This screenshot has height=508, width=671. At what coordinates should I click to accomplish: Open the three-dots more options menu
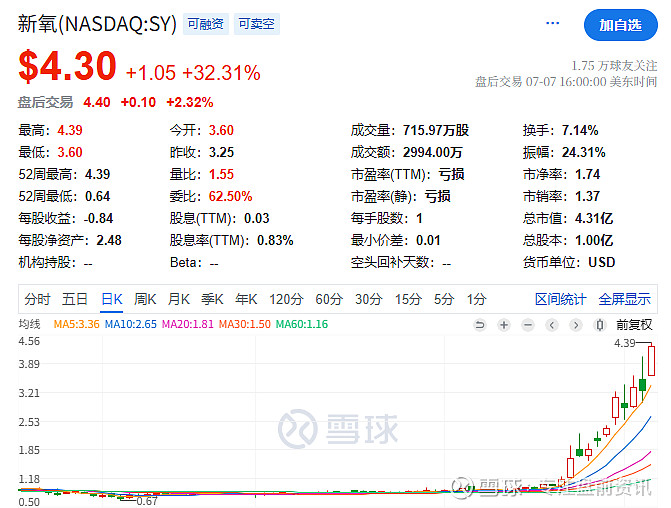[552, 24]
